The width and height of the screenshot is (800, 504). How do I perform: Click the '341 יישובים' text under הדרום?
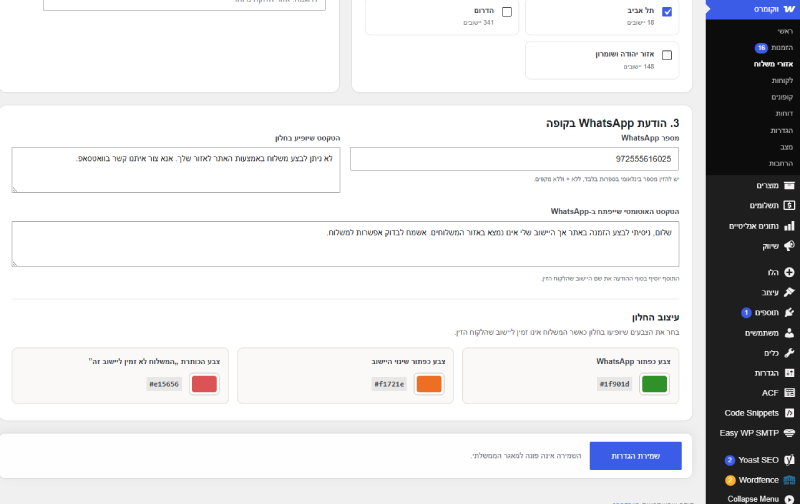478,23
